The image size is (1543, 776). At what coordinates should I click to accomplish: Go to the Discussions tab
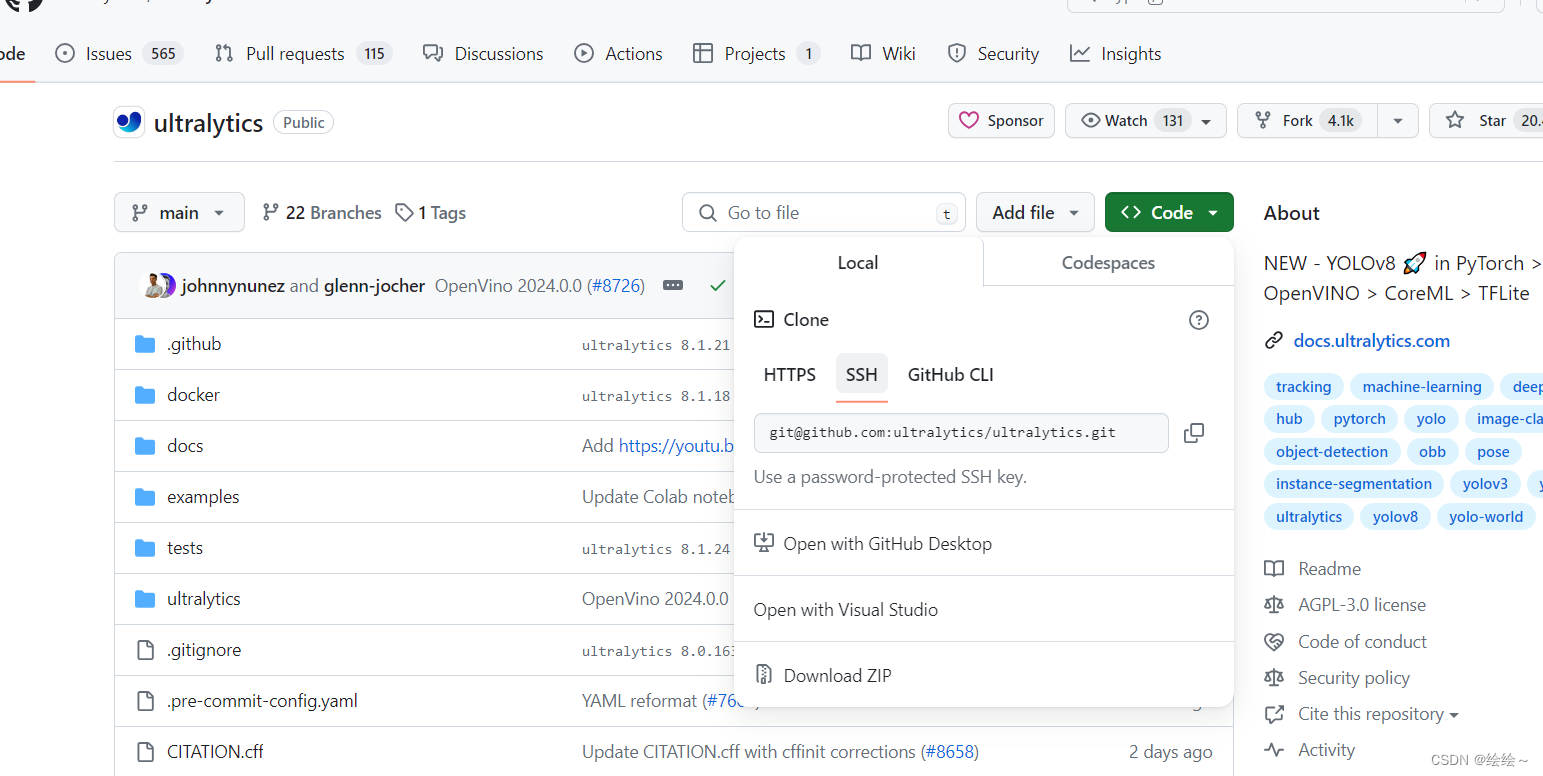[483, 54]
